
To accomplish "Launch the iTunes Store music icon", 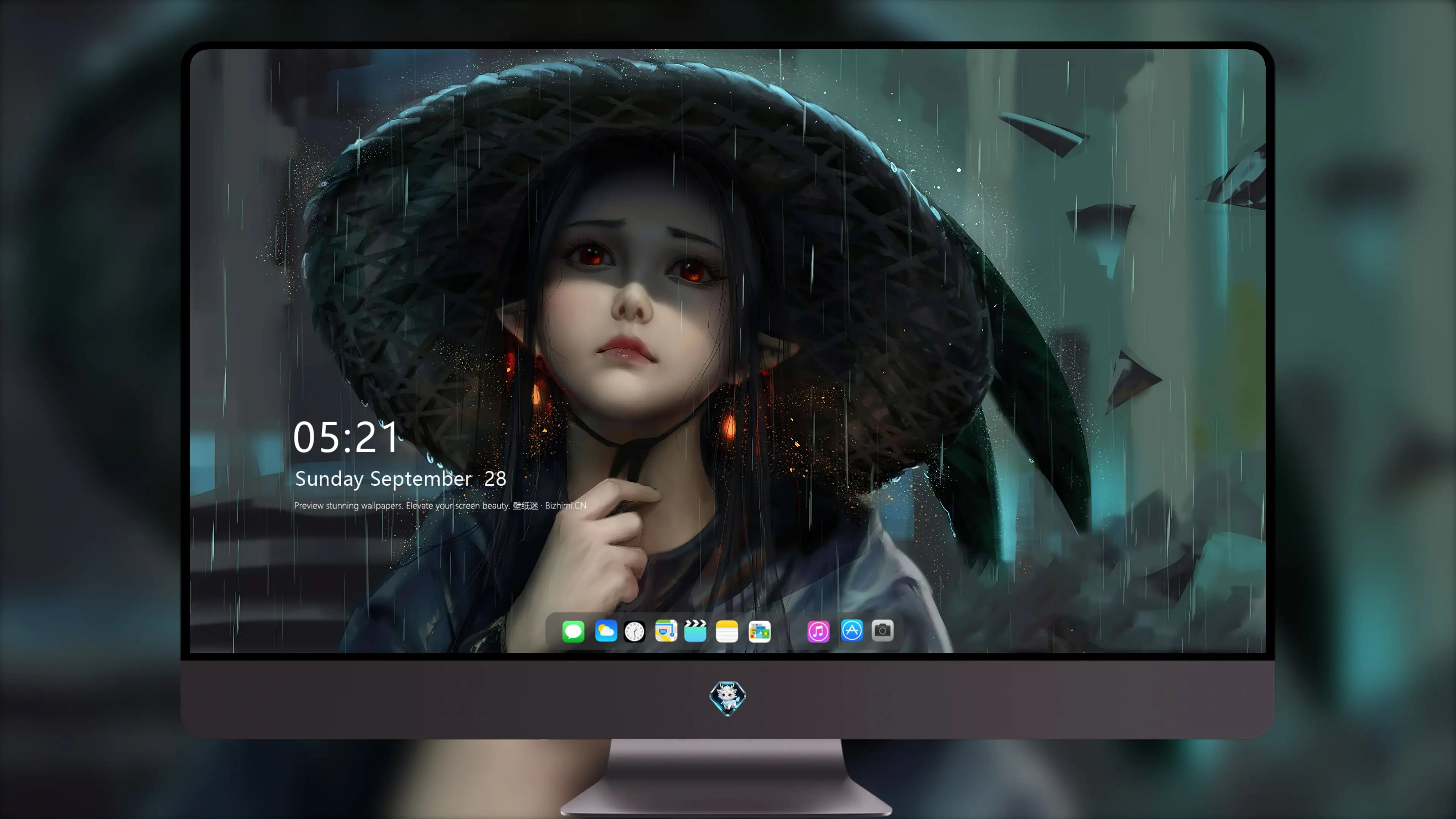I will tap(819, 631).
